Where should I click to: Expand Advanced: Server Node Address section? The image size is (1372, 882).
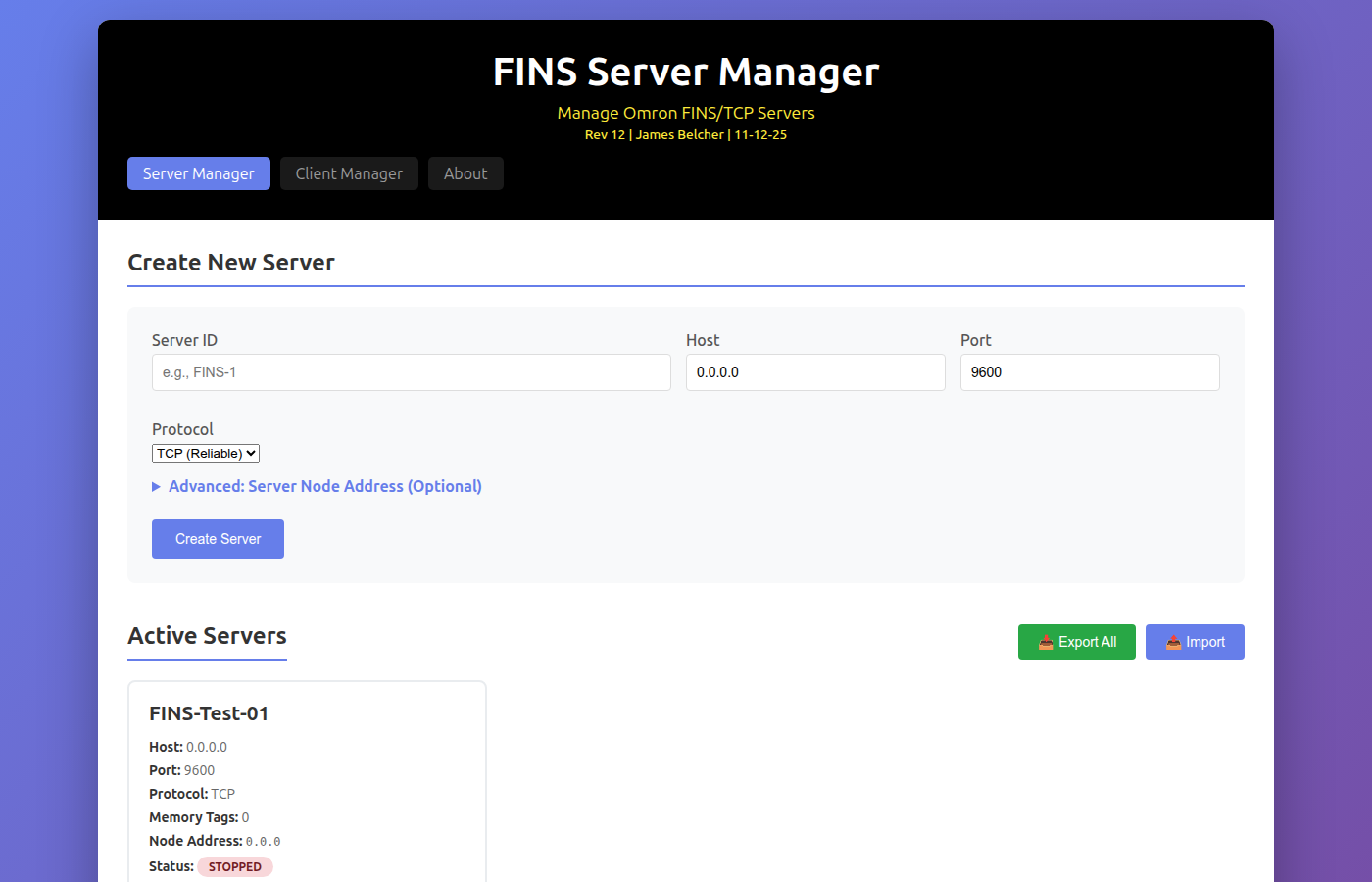pyautogui.click(x=317, y=486)
